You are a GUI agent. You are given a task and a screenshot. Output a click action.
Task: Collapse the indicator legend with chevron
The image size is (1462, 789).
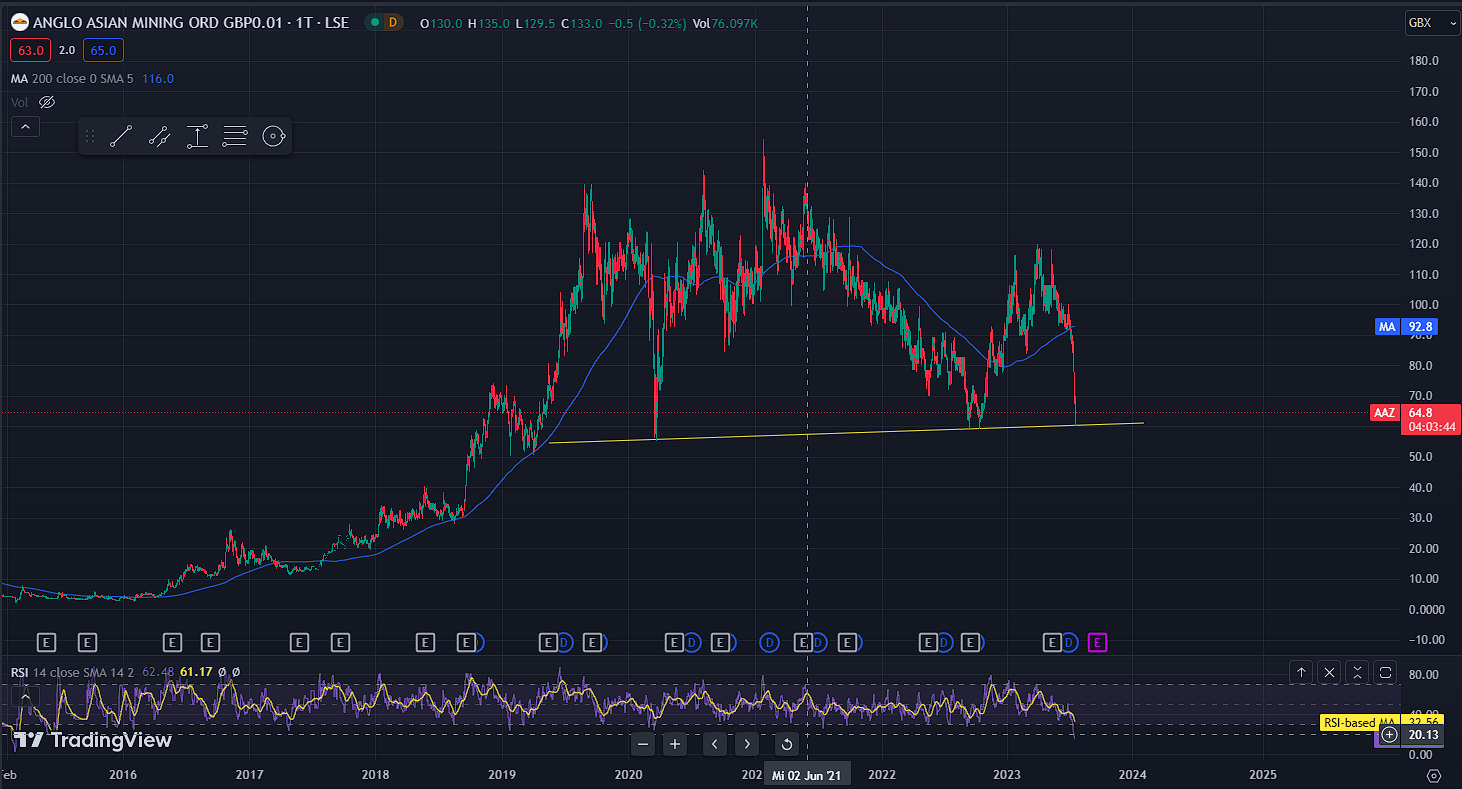25,126
